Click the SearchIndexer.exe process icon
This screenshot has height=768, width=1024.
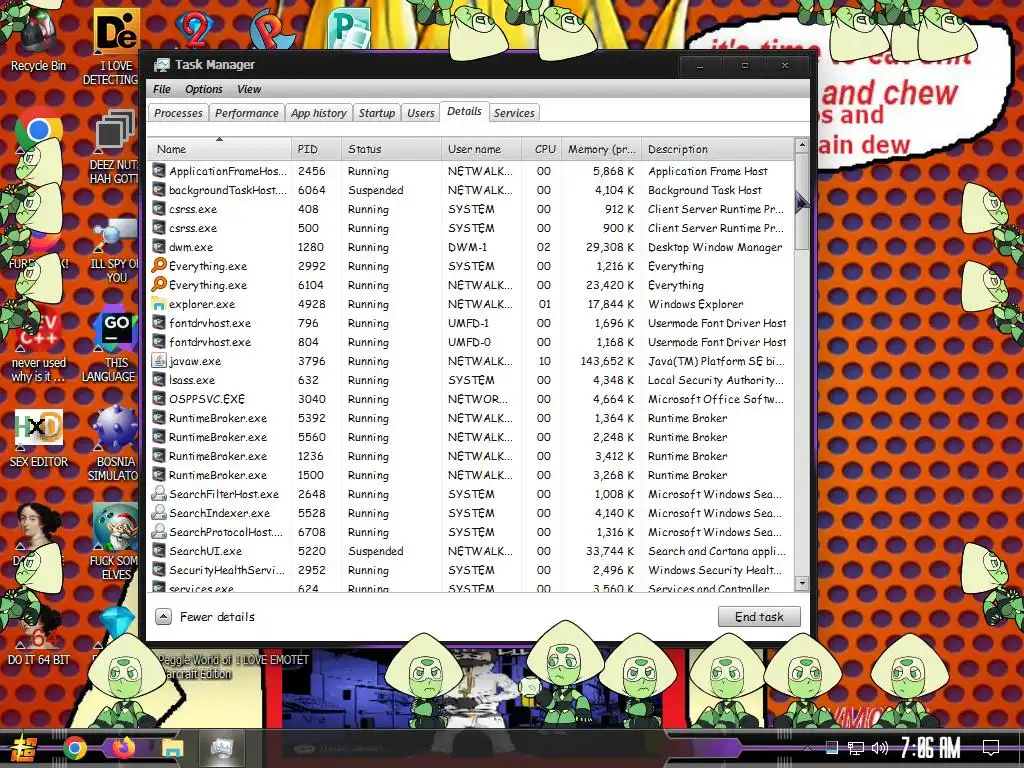(159, 512)
